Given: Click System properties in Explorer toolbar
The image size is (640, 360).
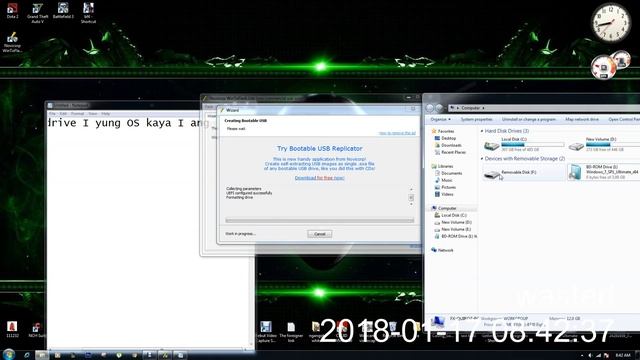Looking at the screenshot, I should 477,119.
